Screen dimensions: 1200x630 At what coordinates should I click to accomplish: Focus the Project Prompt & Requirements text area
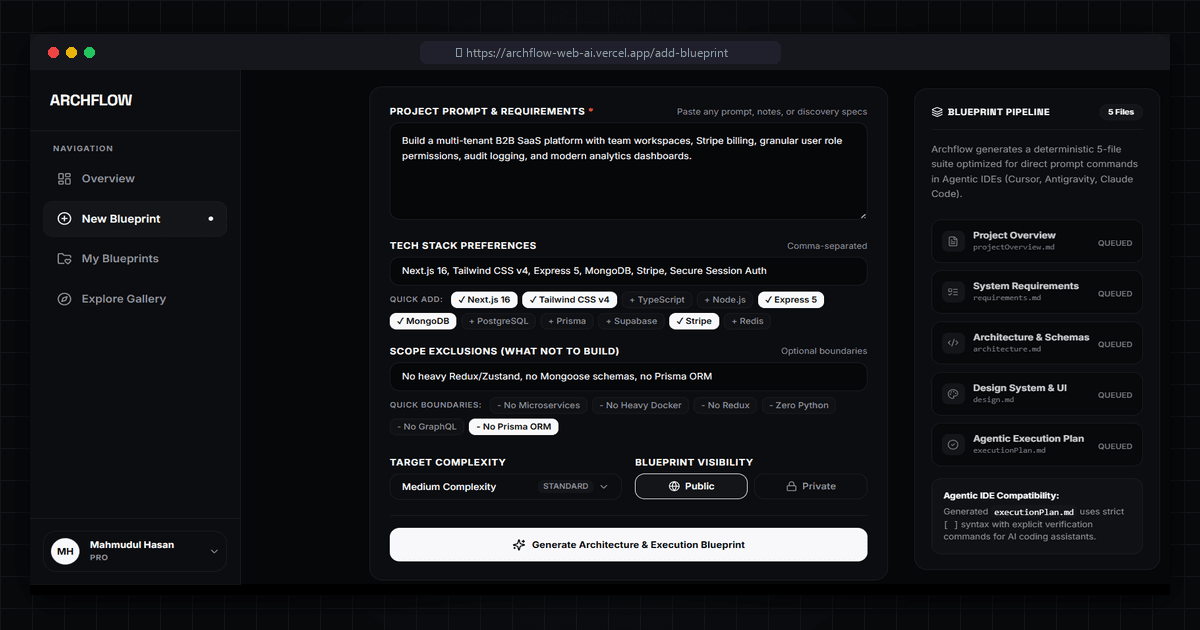click(x=629, y=171)
